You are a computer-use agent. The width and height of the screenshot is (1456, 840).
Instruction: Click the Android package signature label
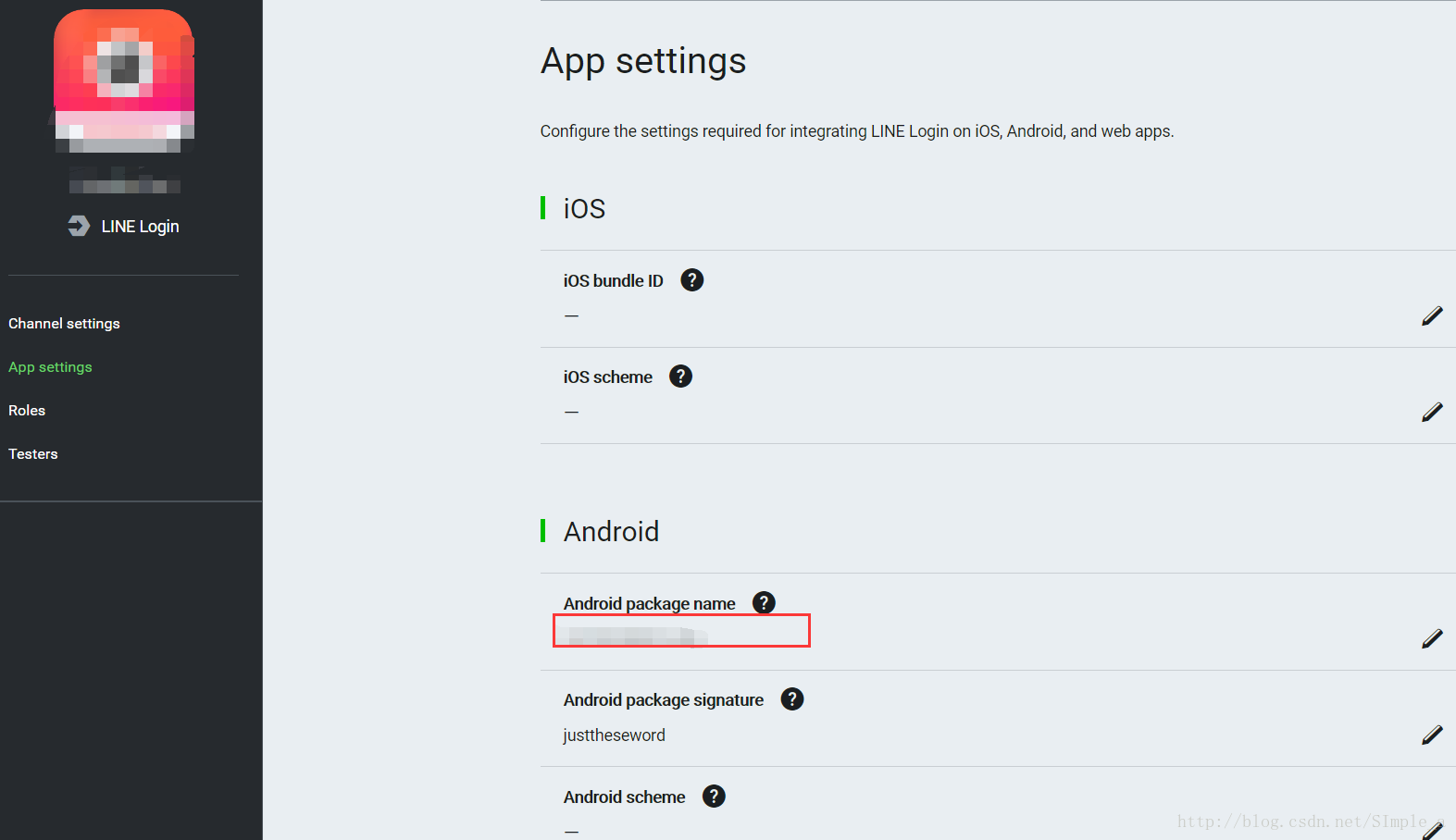tap(664, 700)
